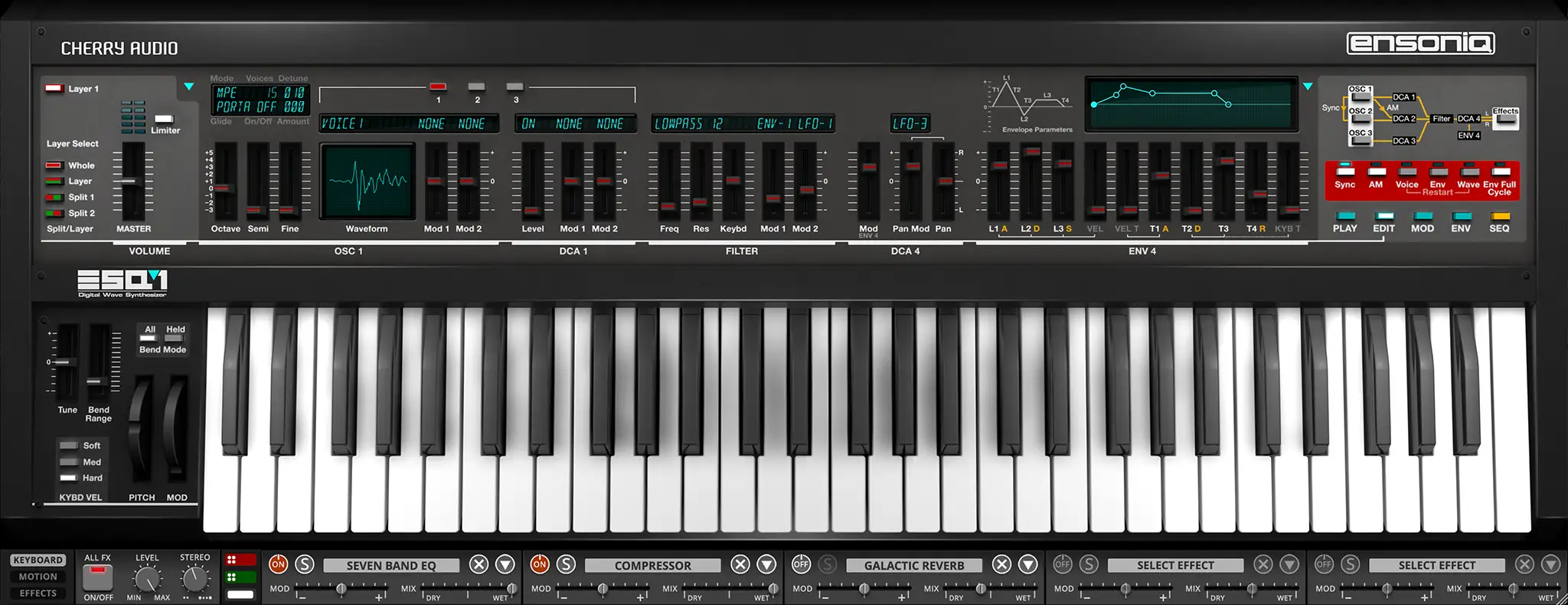The height and width of the screenshot is (605, 1568).
Task: Click the Ensoniq logo
Action: click(x=1421, y=44)
